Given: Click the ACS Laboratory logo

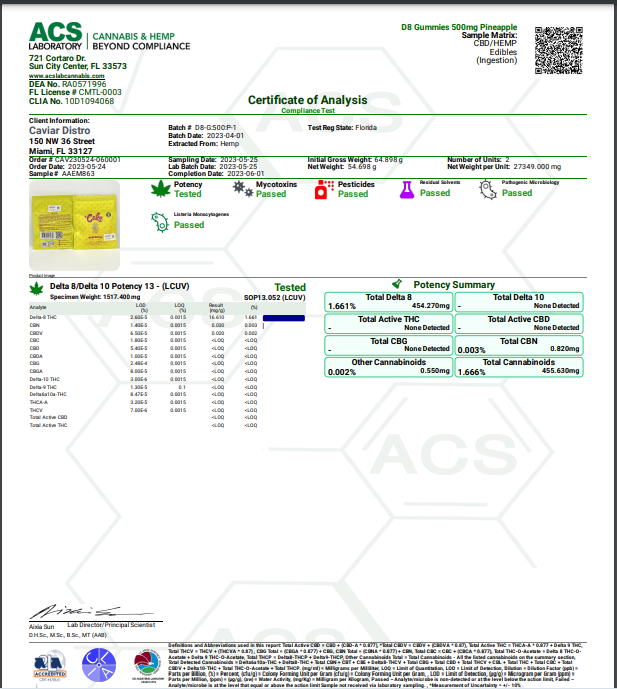Looking at the screenshot, I should pyautogui.click(x=109, y=36).
